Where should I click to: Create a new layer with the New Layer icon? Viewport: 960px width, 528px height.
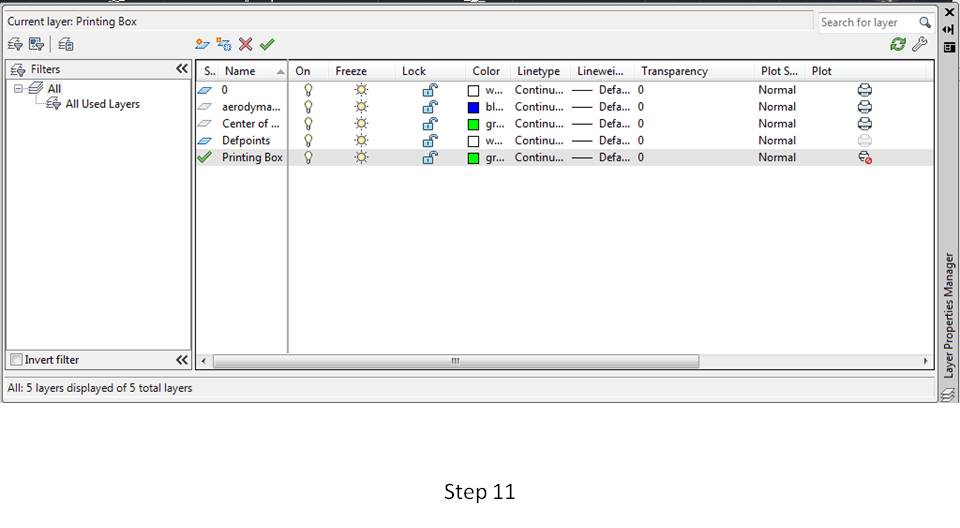(x=202, y=44)
